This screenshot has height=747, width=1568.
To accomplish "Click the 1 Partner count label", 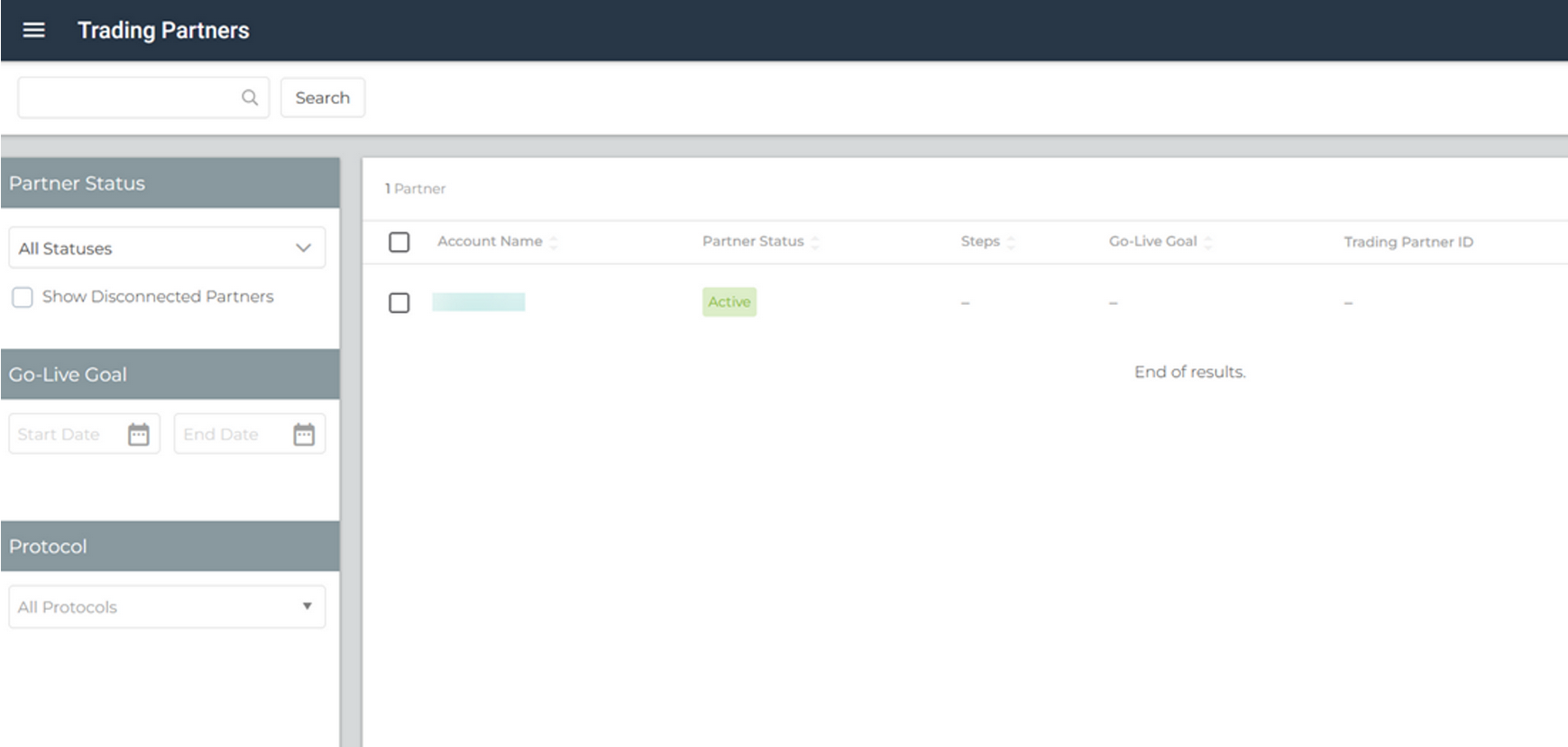I will click(415, 189).
